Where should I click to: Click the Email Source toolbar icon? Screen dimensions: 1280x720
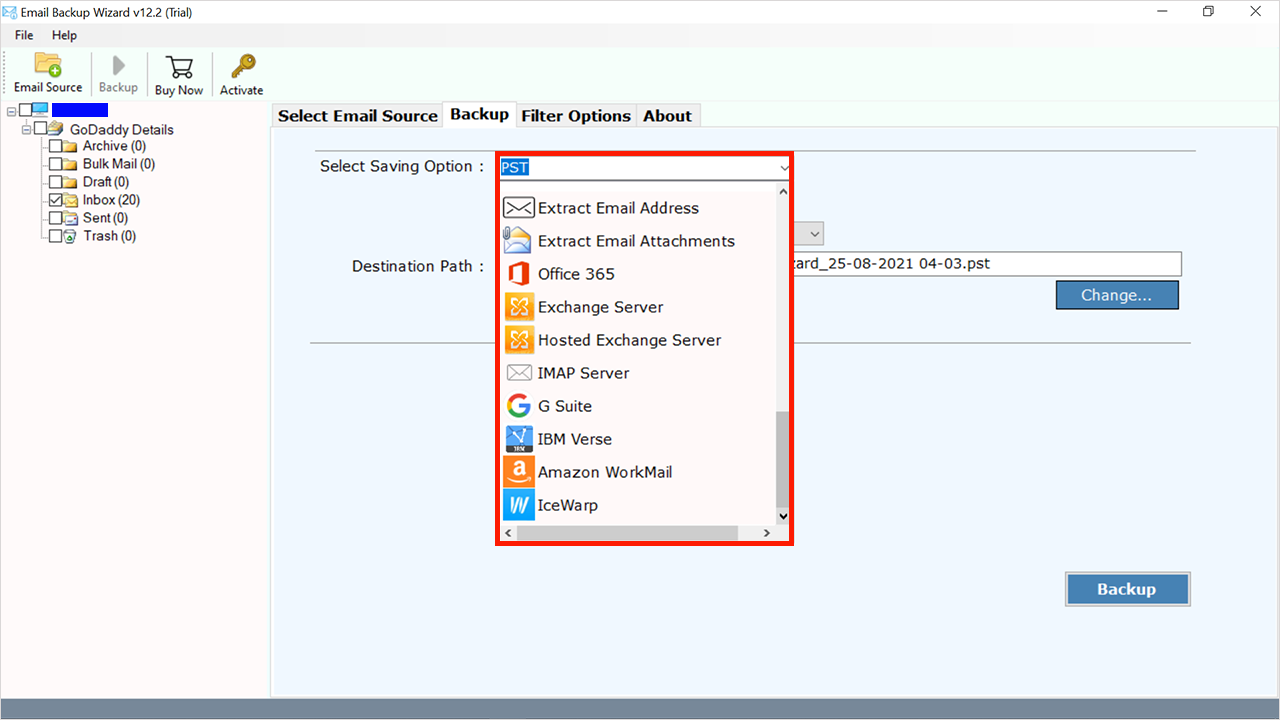(x=48, y=66)
